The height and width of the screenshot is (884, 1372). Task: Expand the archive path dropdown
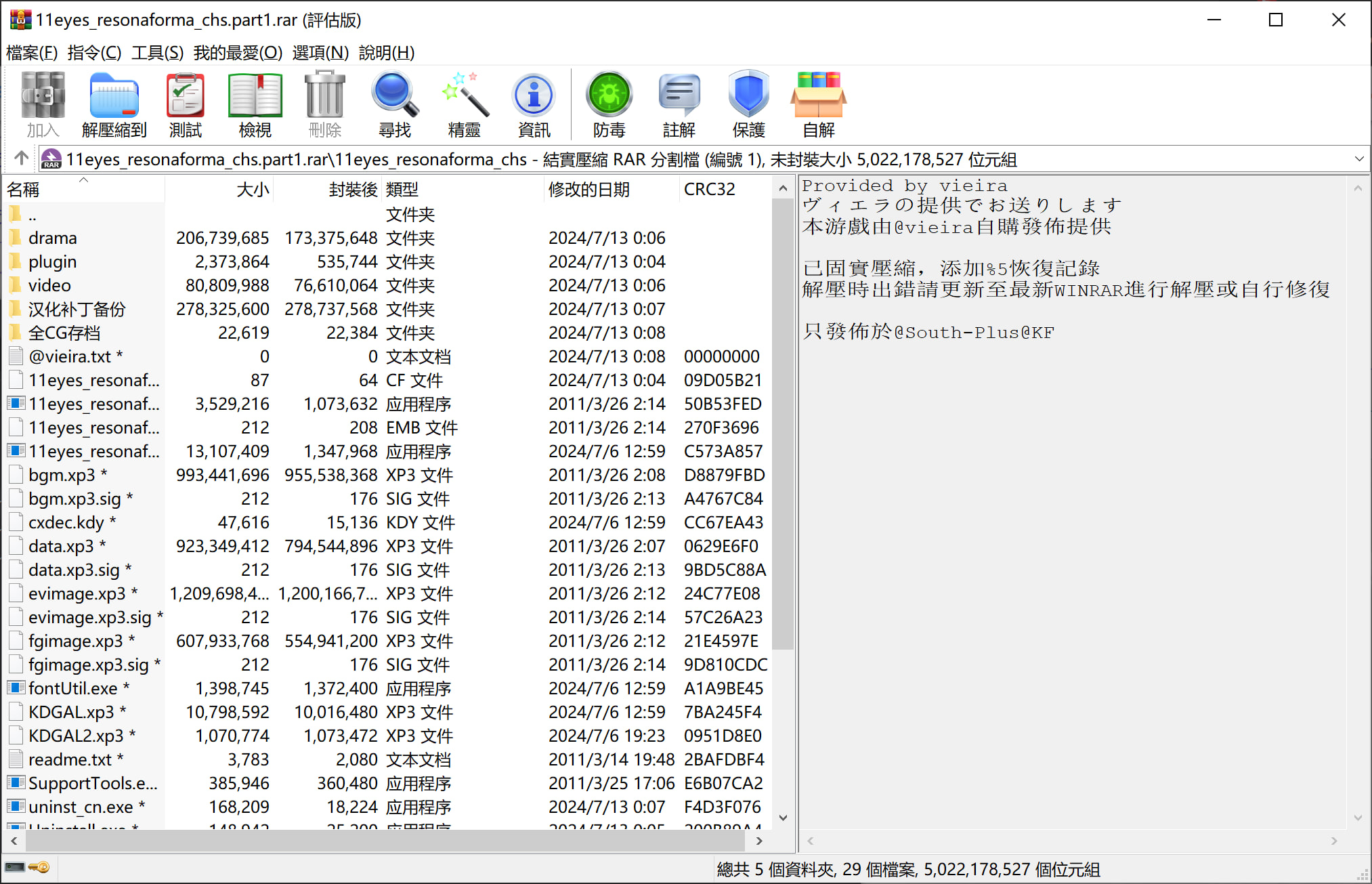click(1358, 159)
